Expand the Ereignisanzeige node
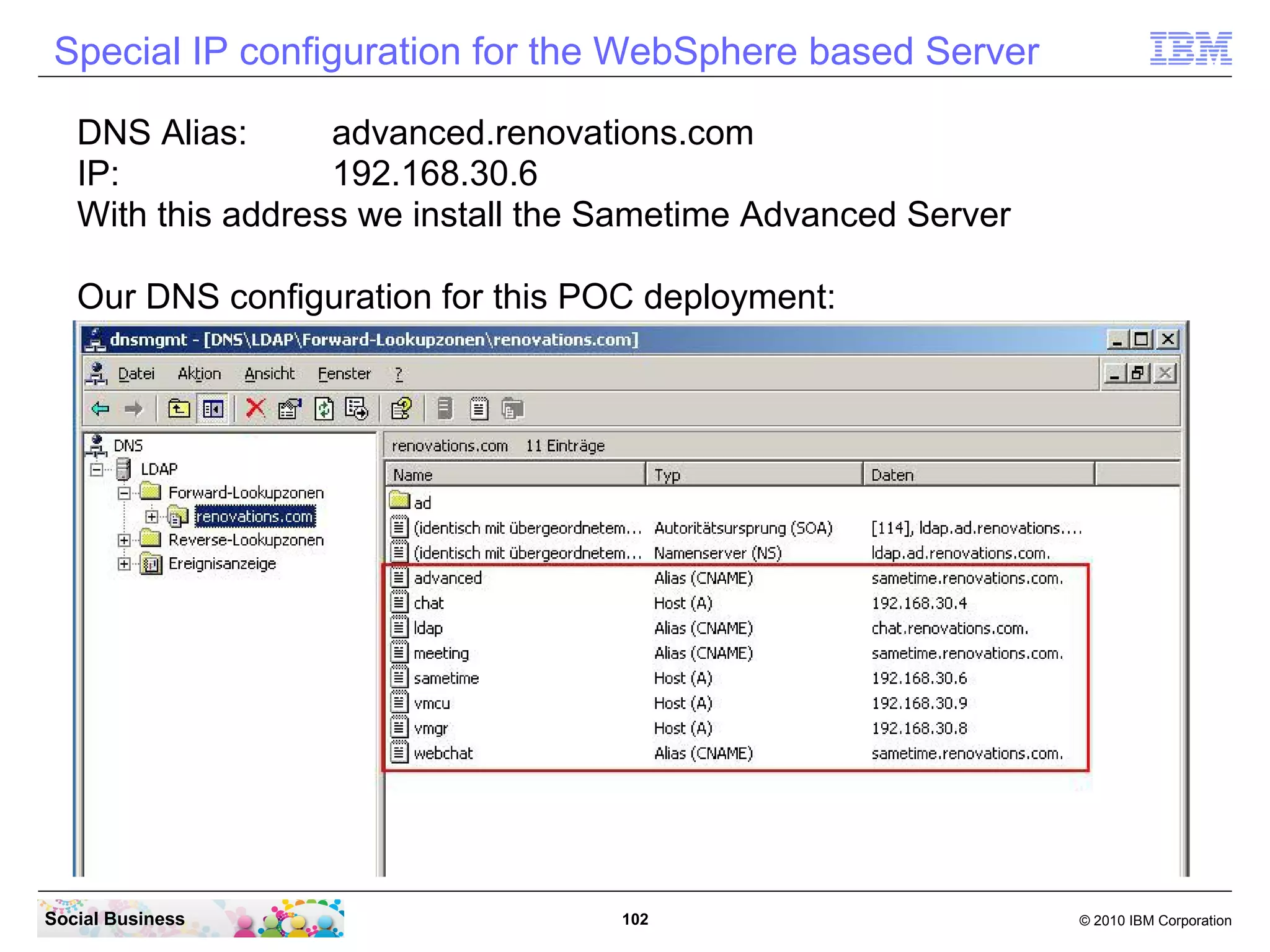The image size is (1270, 952). tap(124, 564)
